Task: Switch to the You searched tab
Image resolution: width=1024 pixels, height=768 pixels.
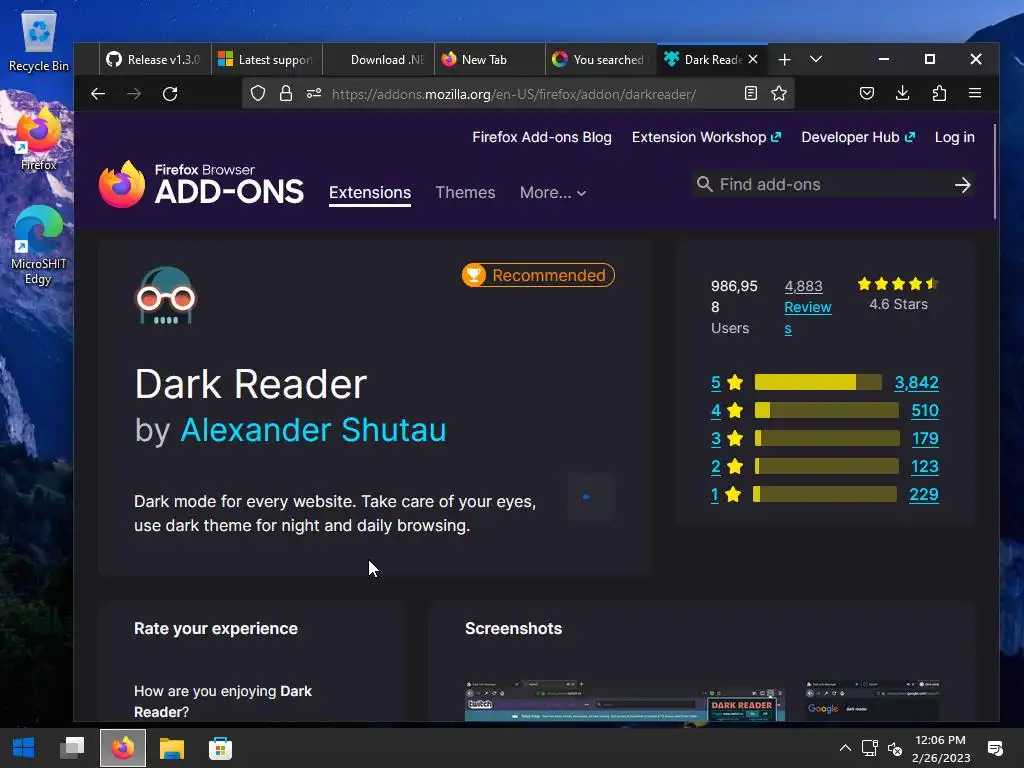Action: pyautogui.click(x=601, y=59)
